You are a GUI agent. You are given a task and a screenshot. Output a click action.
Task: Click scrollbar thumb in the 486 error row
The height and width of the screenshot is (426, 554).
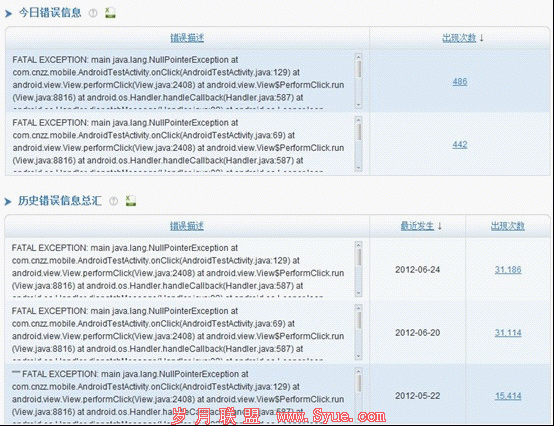point(359,69)
